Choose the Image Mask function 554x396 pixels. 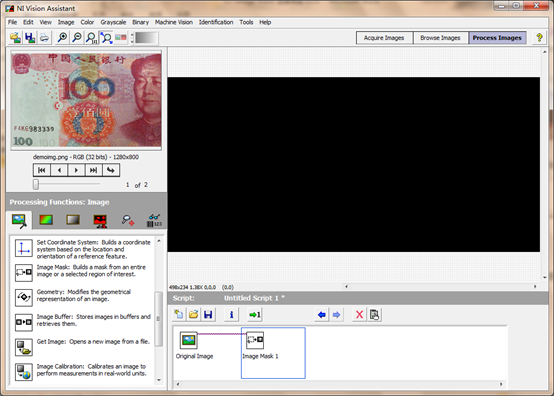coord(84,272)
